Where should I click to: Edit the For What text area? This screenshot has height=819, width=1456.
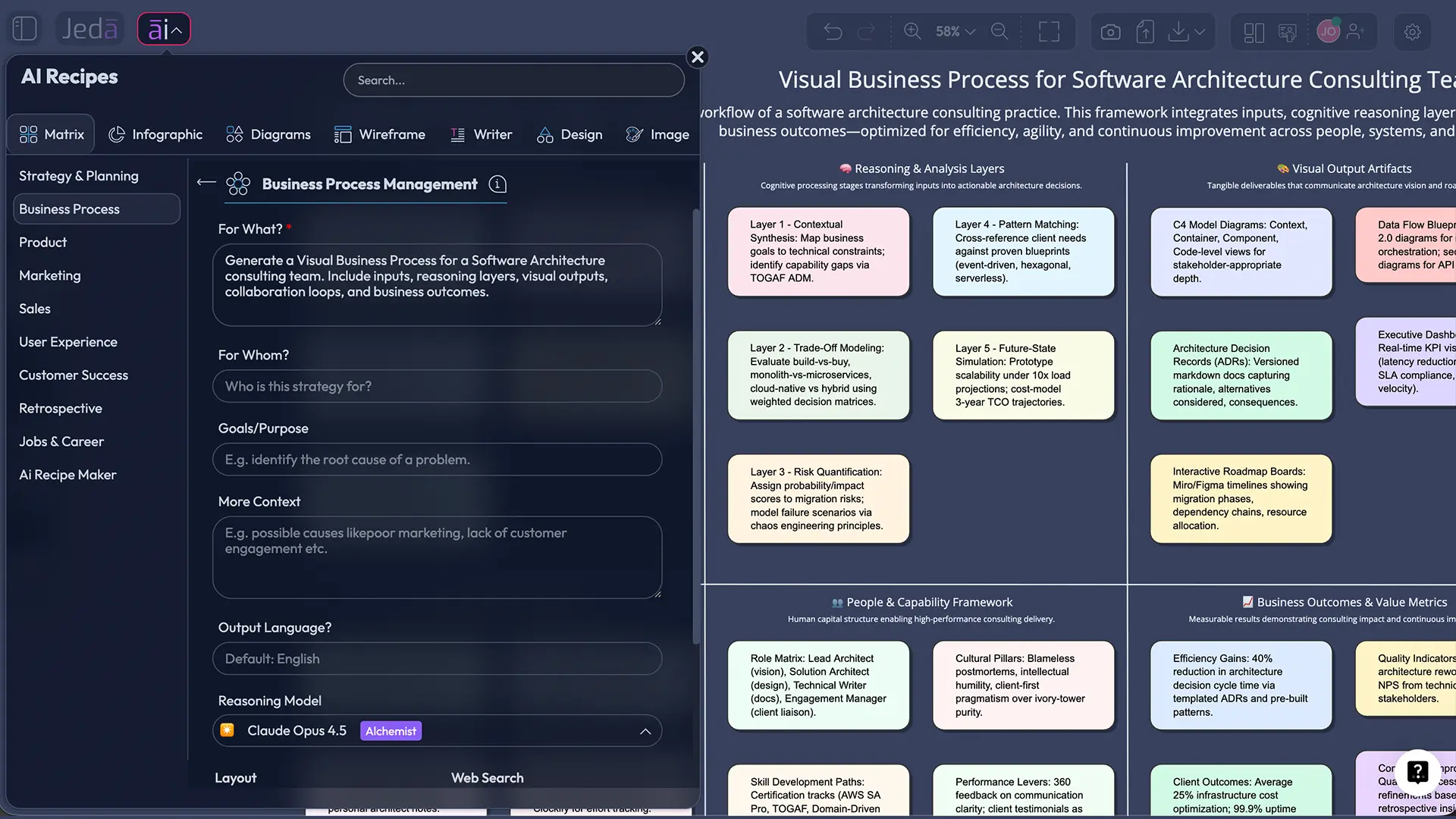(x=437, y=285)
